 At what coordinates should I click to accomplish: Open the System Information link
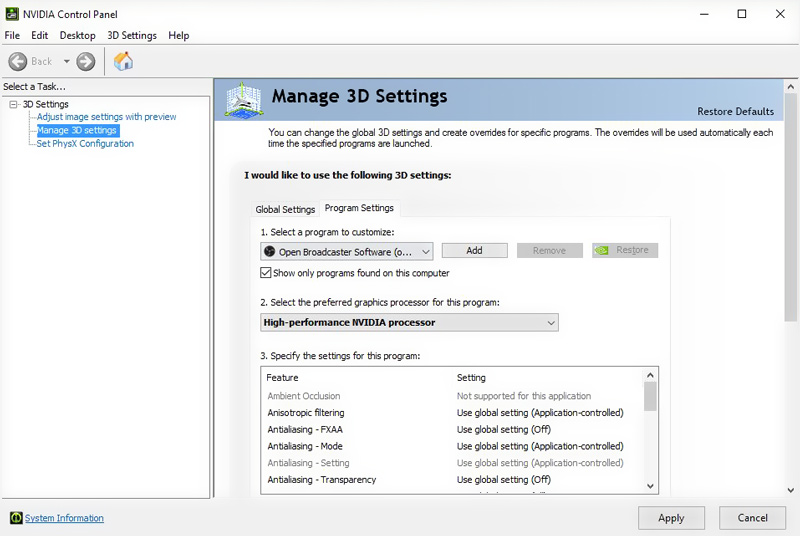(64, 518)
